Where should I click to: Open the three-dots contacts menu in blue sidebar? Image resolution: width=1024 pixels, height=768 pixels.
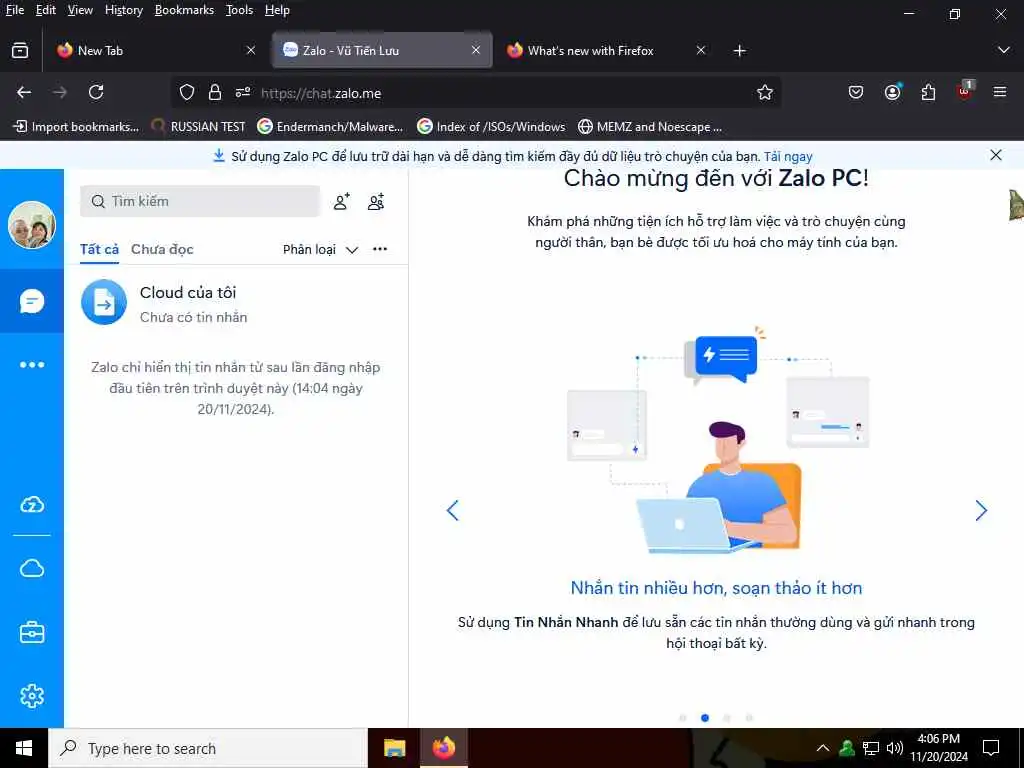pyautogui.click(x=31, y=364)
